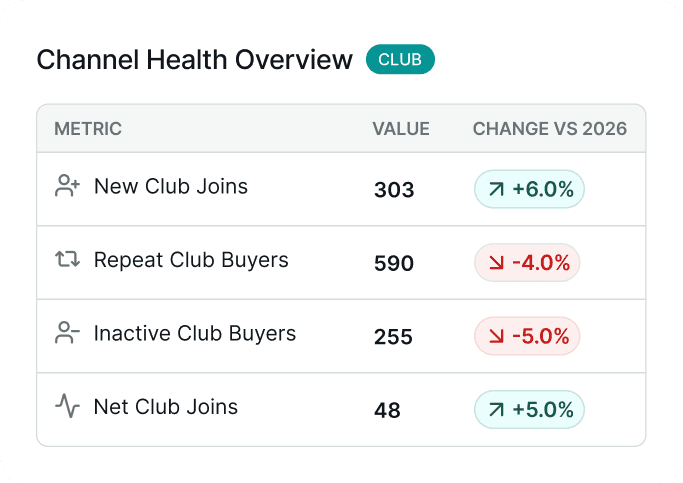Click the up-right arrow in the +6.0% badge
The width and height of the screenshot is (683, 483).
coord(496,189)
